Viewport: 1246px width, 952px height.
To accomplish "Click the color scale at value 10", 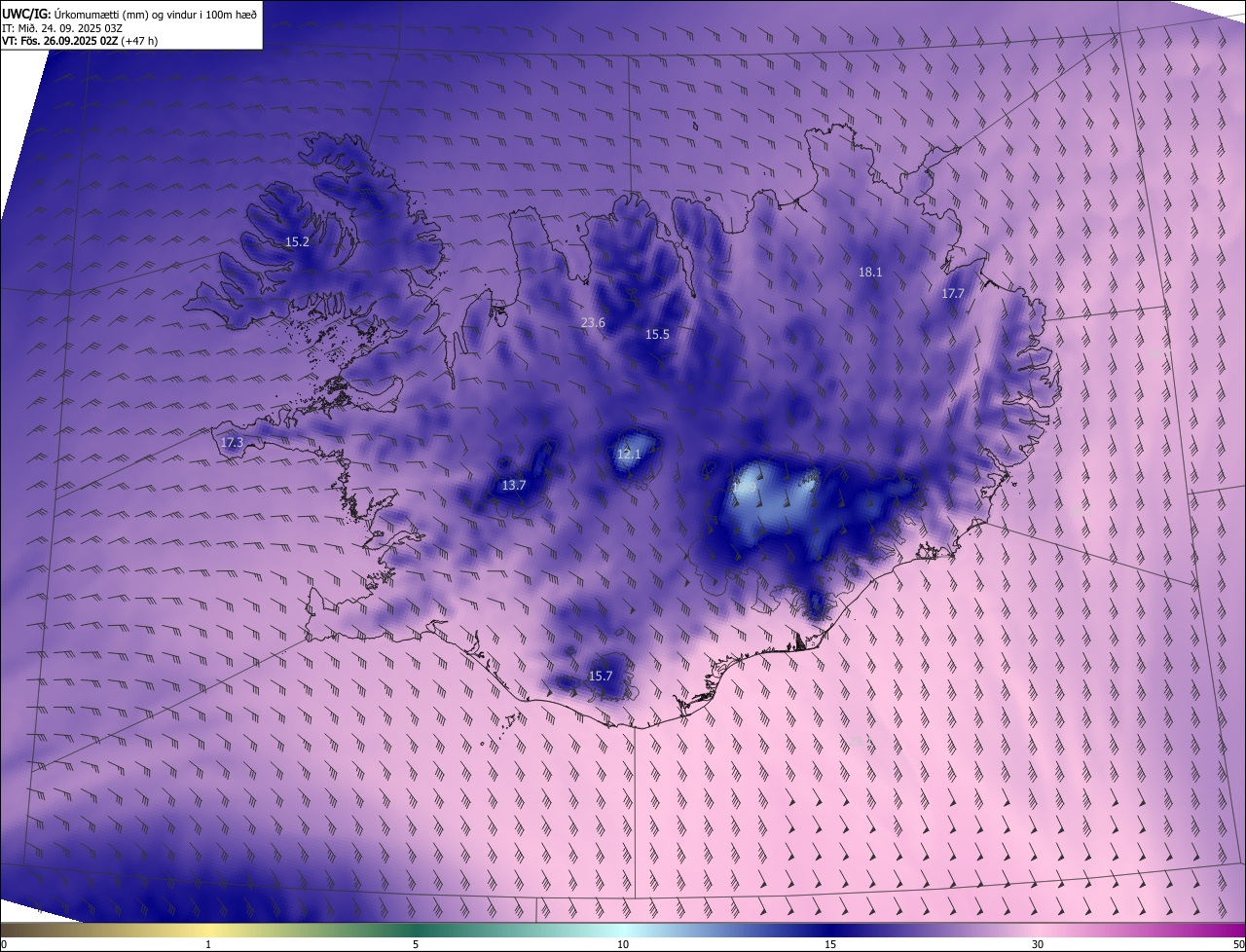I will 623,944.
